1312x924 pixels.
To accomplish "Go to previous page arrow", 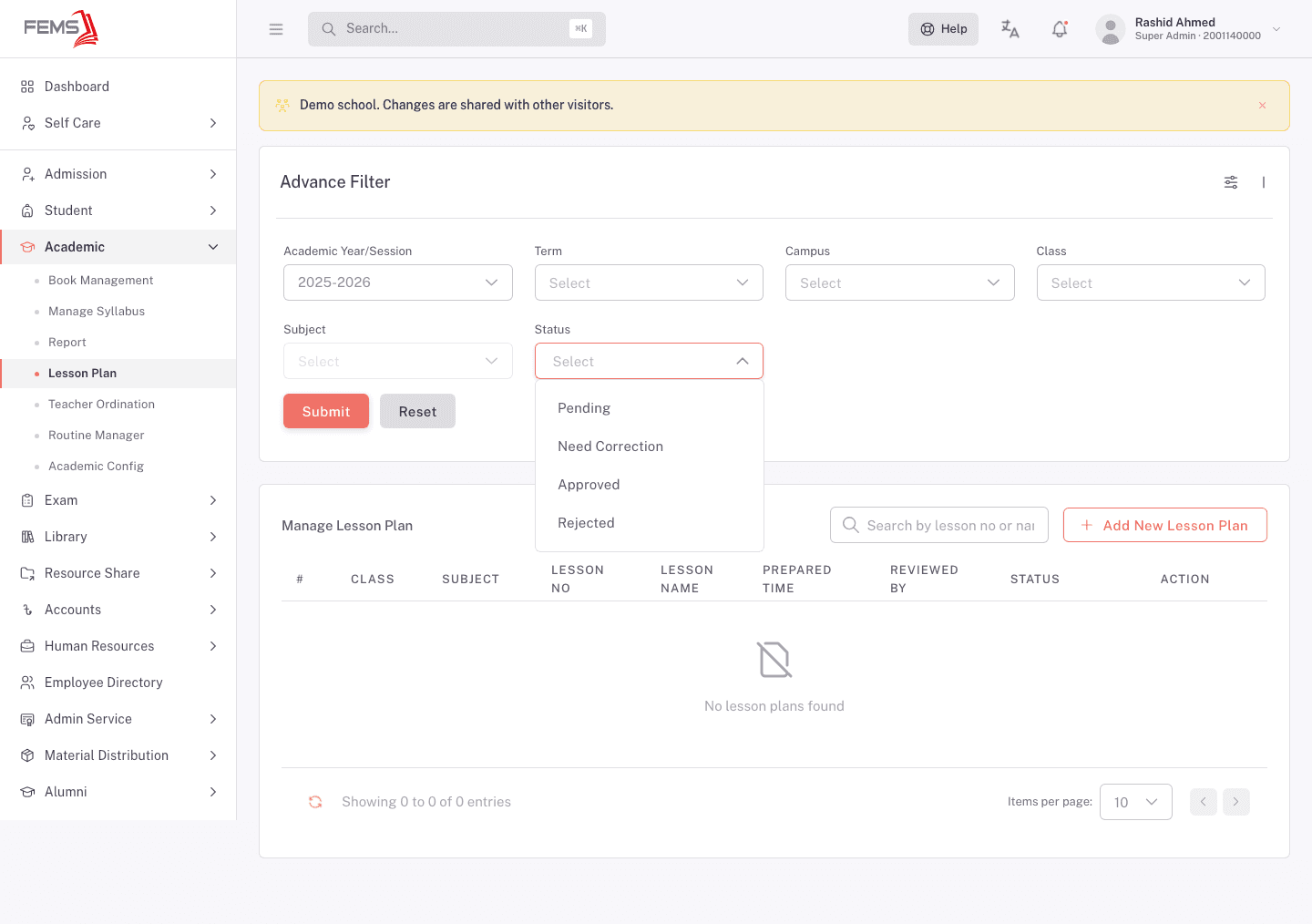I will click(x=1204, y=802).
